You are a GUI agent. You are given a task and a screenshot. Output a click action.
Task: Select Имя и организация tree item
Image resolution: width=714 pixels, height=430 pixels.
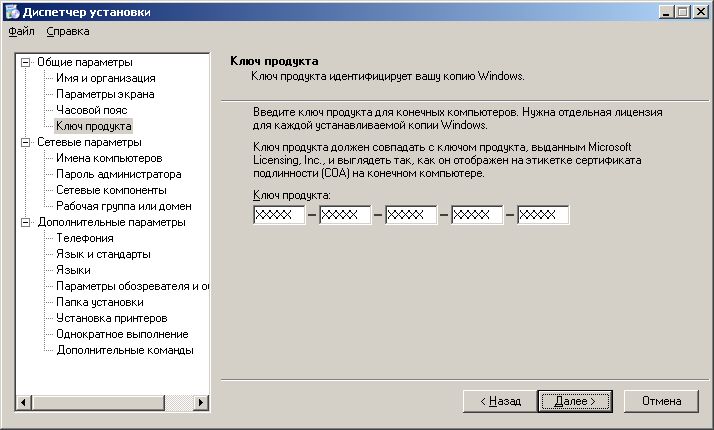point(106,78)
